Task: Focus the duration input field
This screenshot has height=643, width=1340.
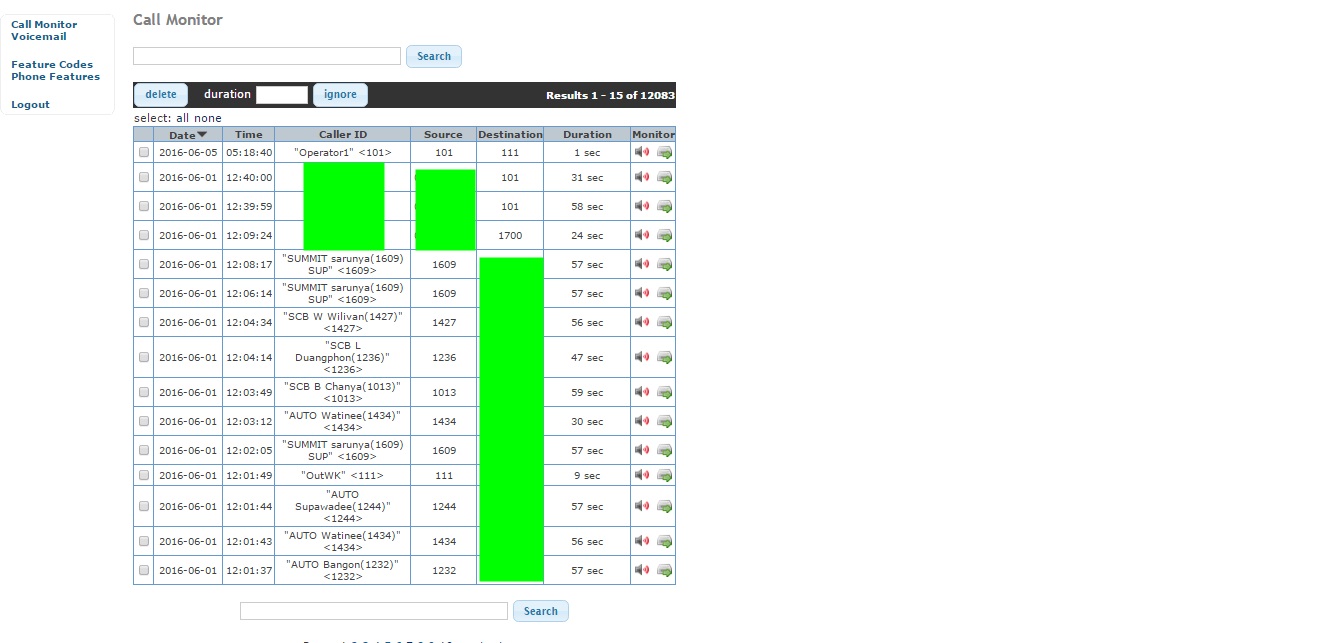Action: (282, 95)
